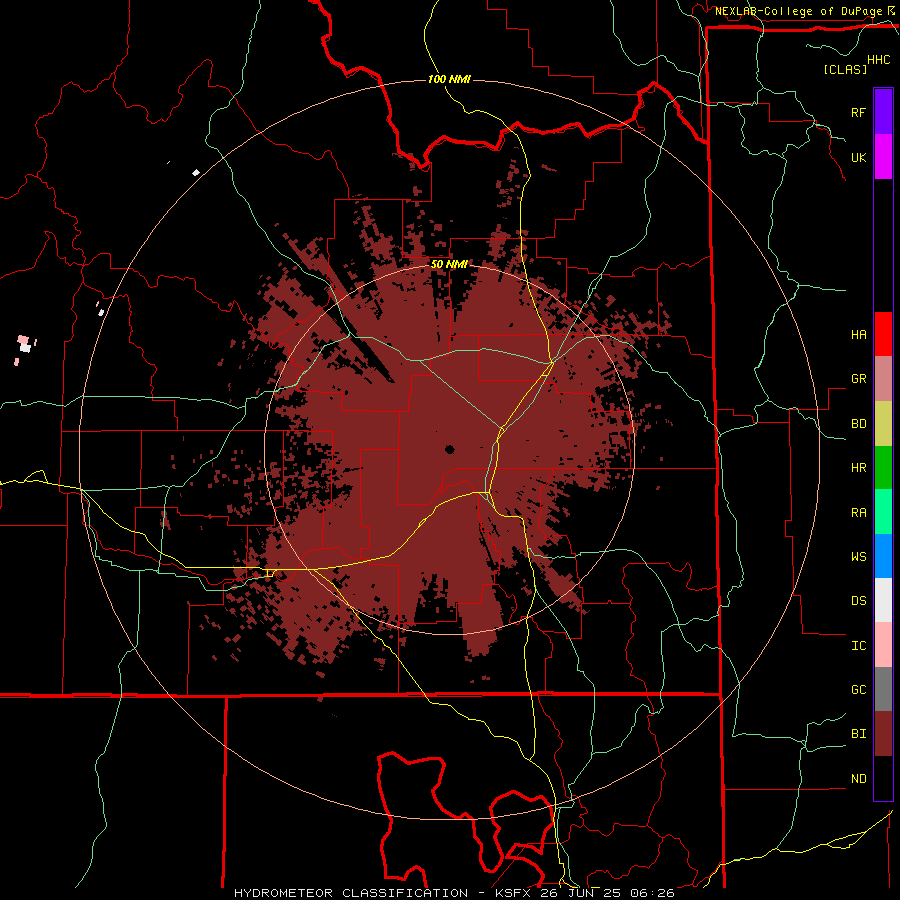Click the HA legend label
The height and width of the screenshot is (900, 900).
coord(858,335)
